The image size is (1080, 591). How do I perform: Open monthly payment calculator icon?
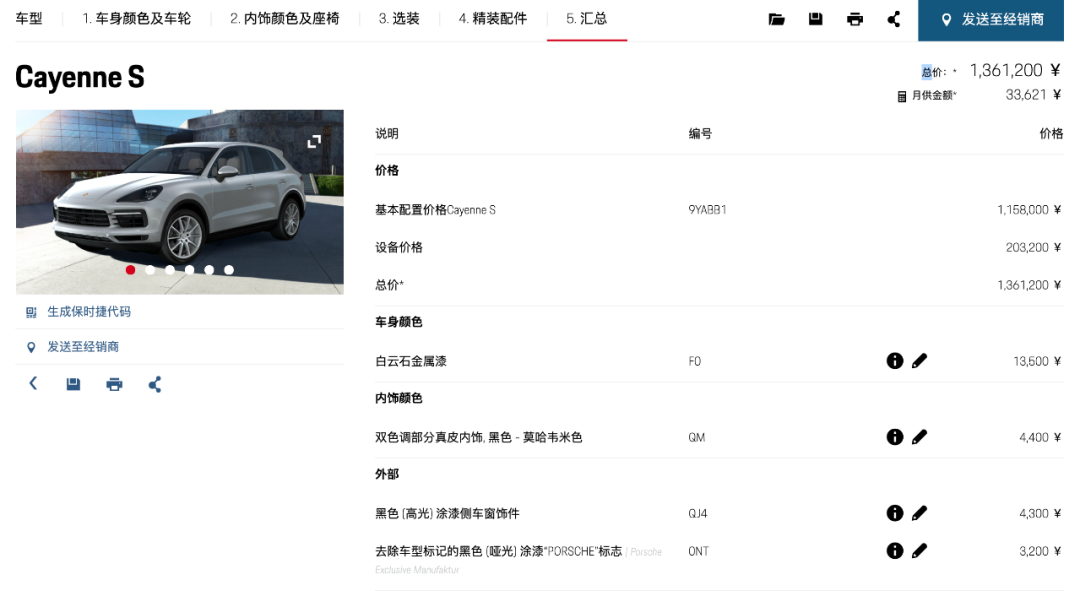tap(902, 96)
